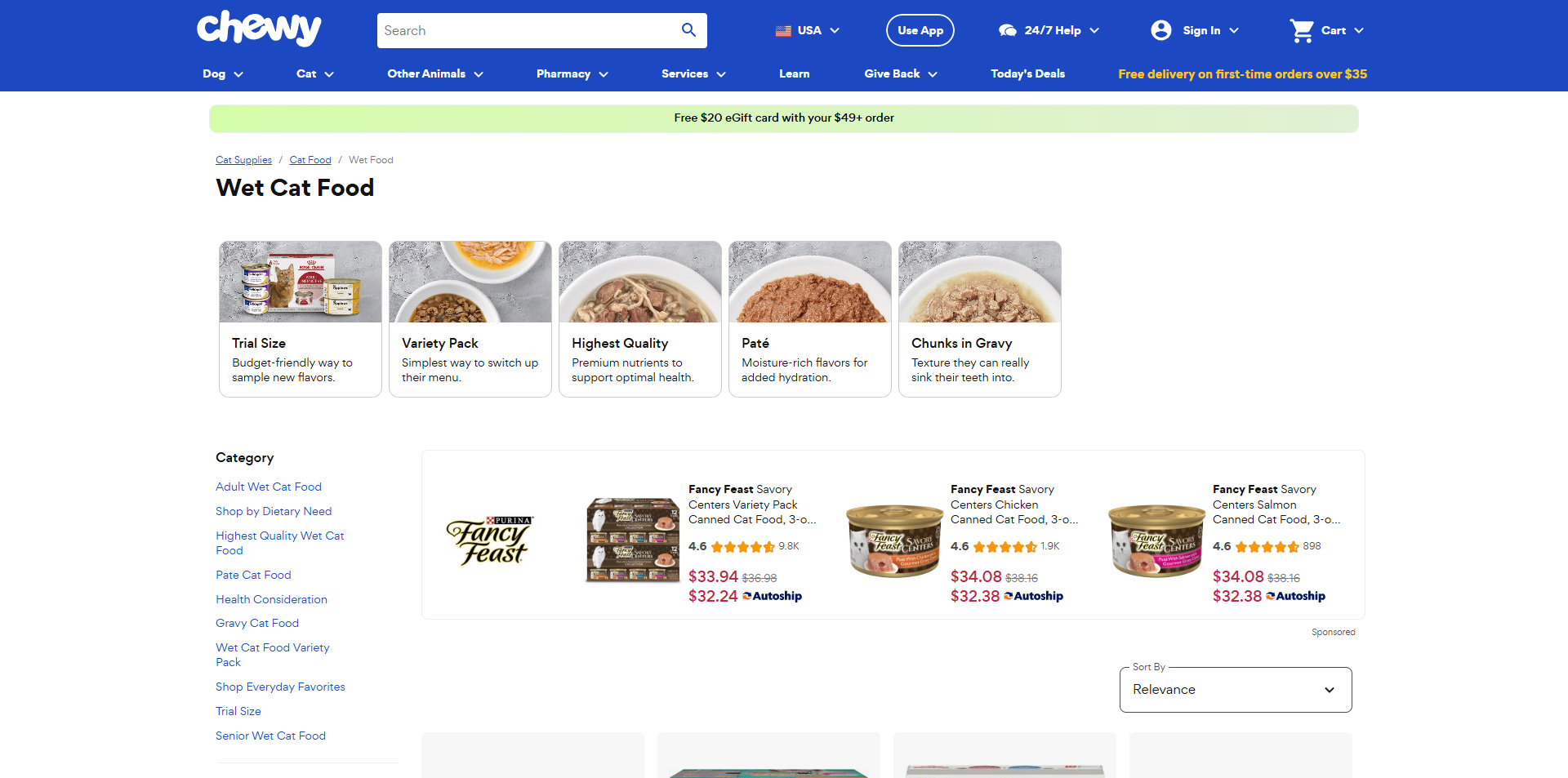The image size is (1568, 778).
Task: Open the Sort By Relevance dropdown
Action: (1236, 690)
